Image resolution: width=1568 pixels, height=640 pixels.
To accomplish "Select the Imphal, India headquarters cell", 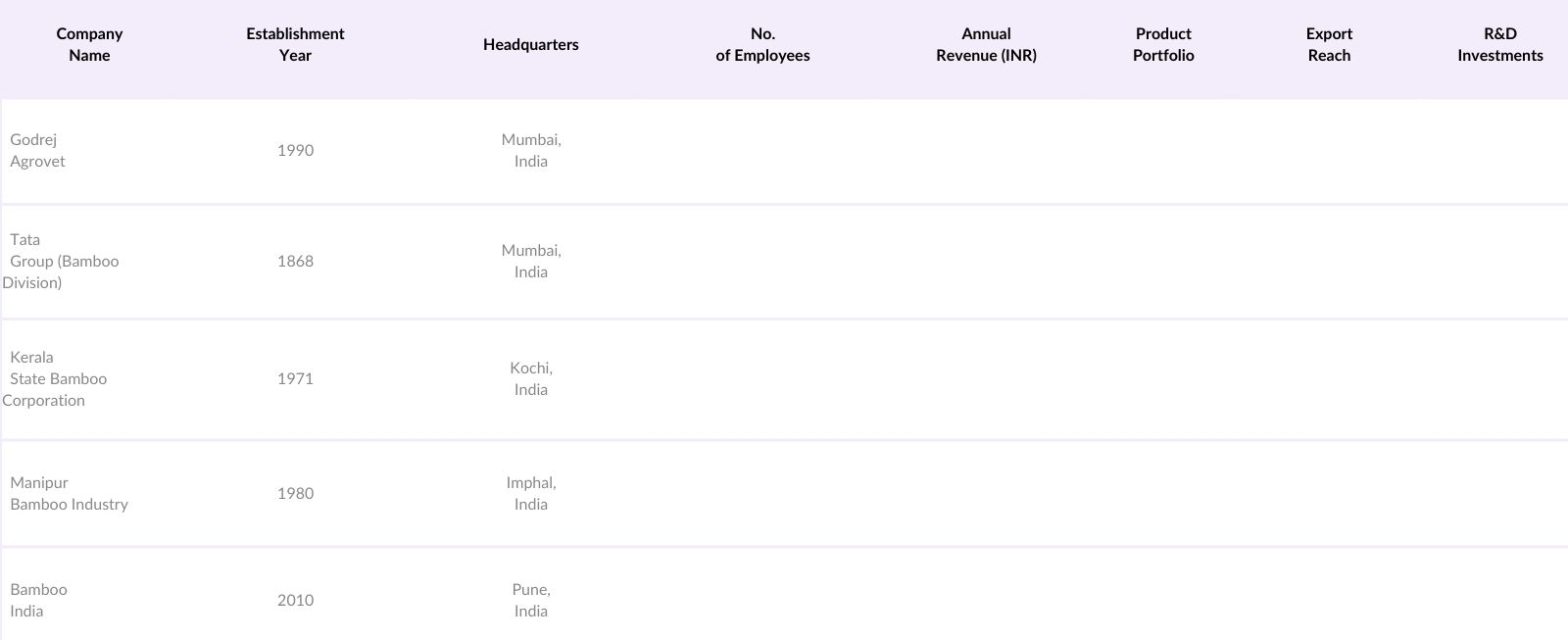I will point(530,494).
